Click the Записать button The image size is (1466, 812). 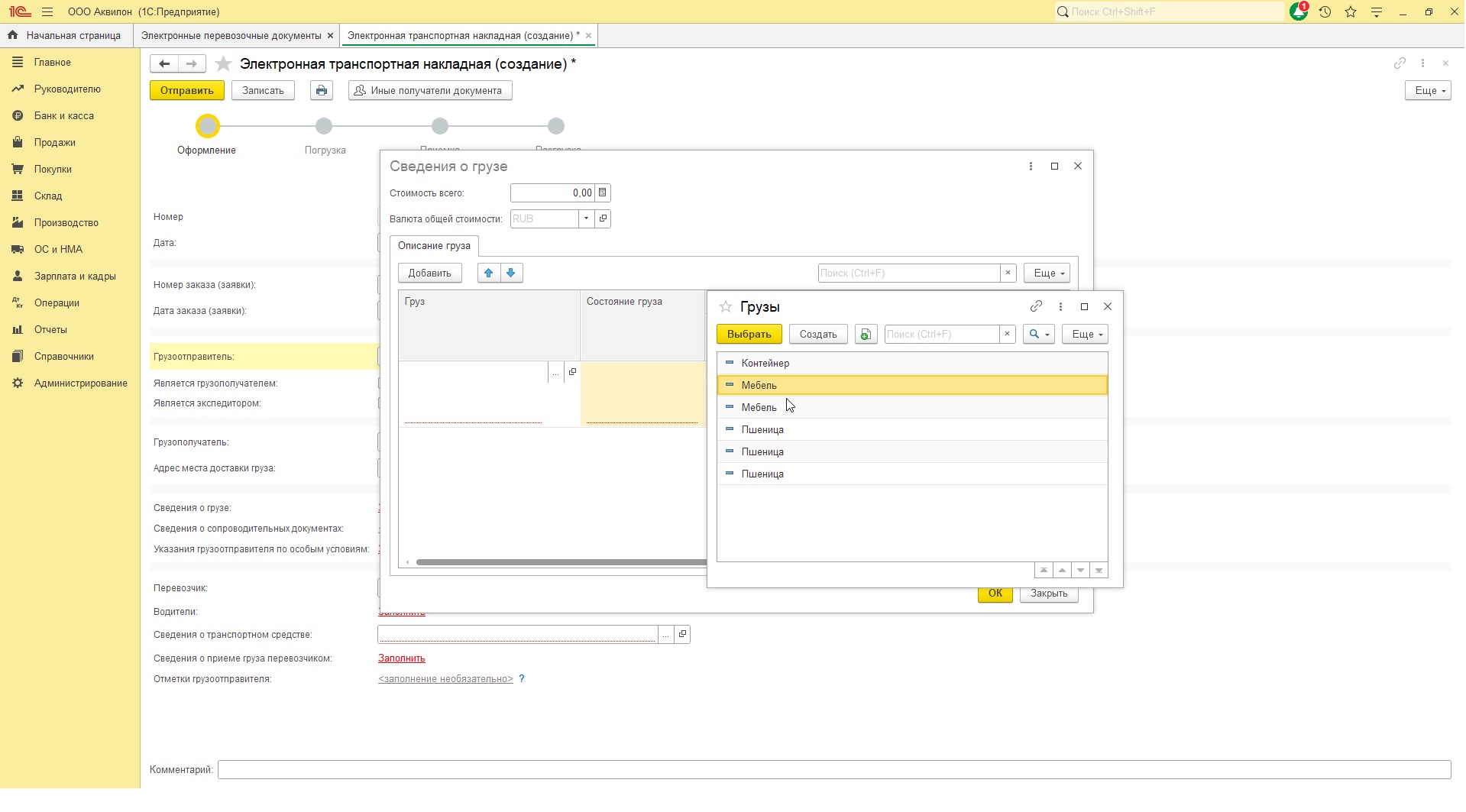coord(263,91)
